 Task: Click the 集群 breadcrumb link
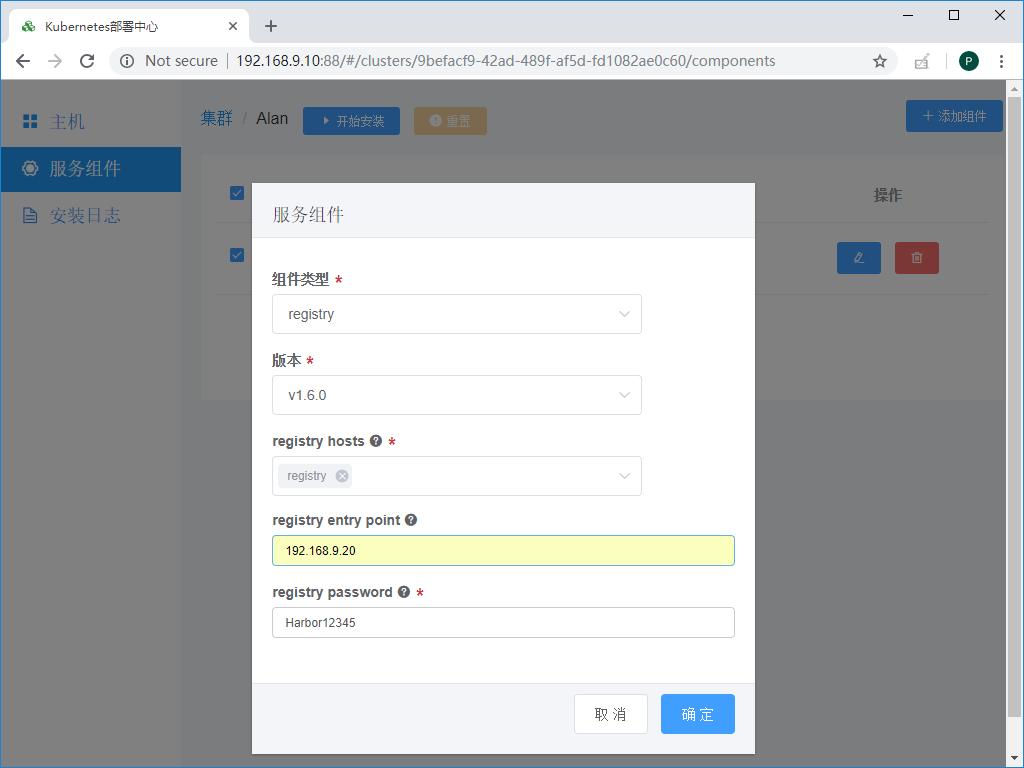pyautogui.click(x=216, y=117)
